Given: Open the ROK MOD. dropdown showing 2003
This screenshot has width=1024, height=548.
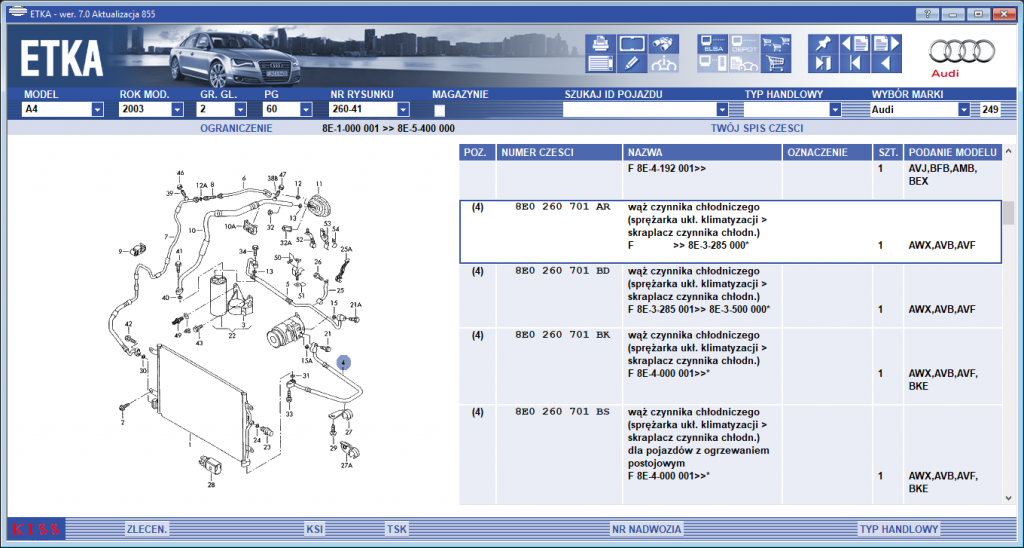Looking at the screenshot, I should [x=177, y=110].
